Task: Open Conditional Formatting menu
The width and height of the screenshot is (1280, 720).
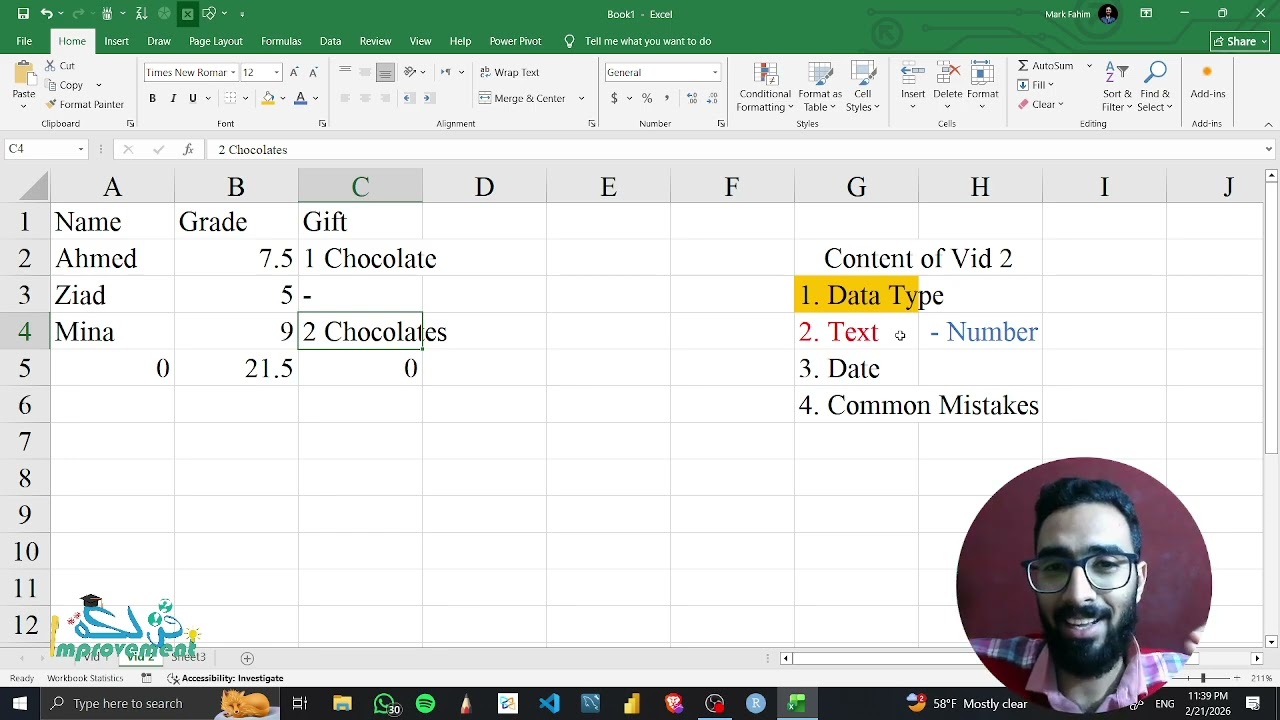Action: click(765, 87)
